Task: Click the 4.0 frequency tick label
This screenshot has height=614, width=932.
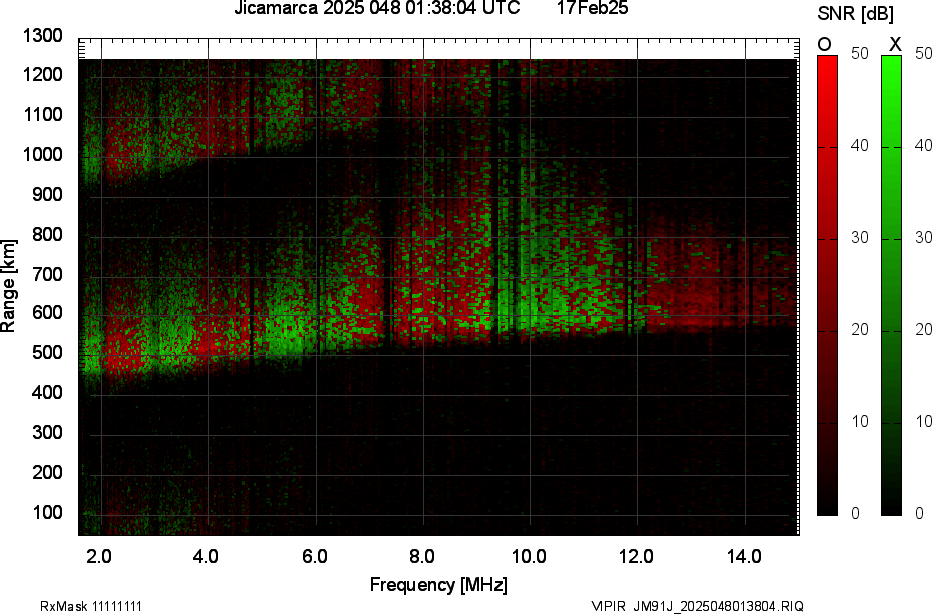Action: 206,557
